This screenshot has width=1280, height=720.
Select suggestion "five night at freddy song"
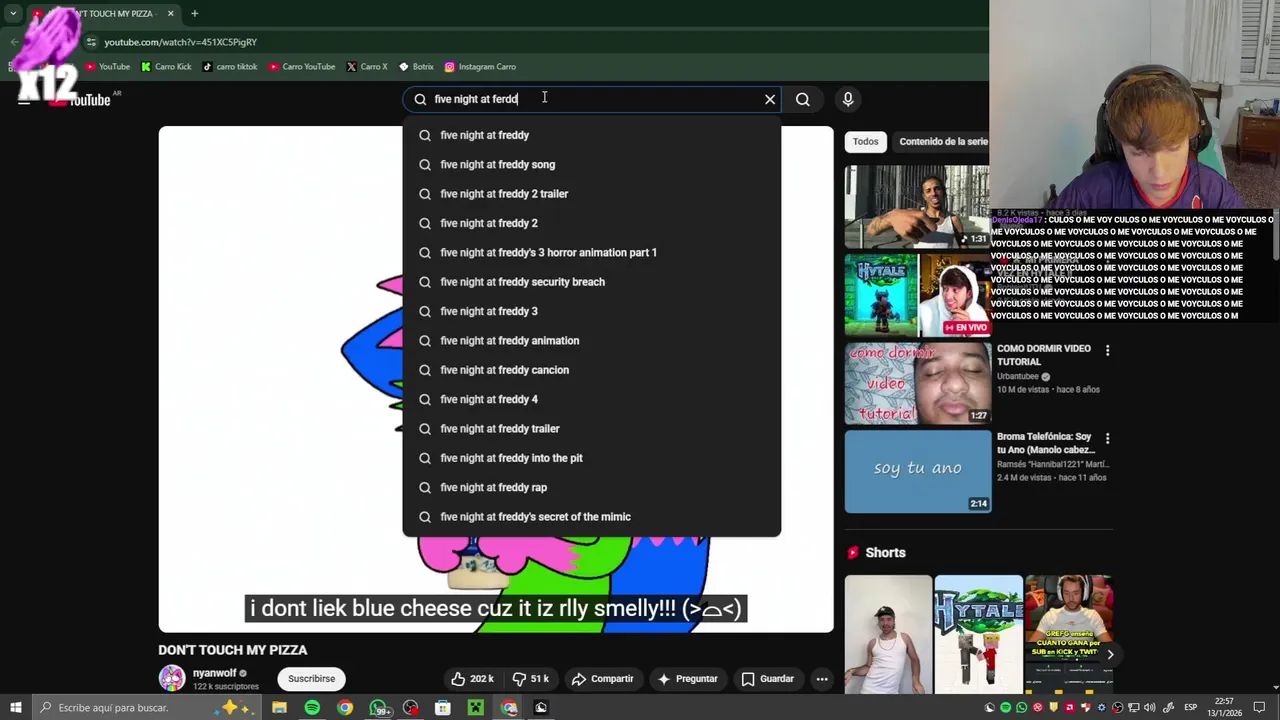tap(591, 164)
